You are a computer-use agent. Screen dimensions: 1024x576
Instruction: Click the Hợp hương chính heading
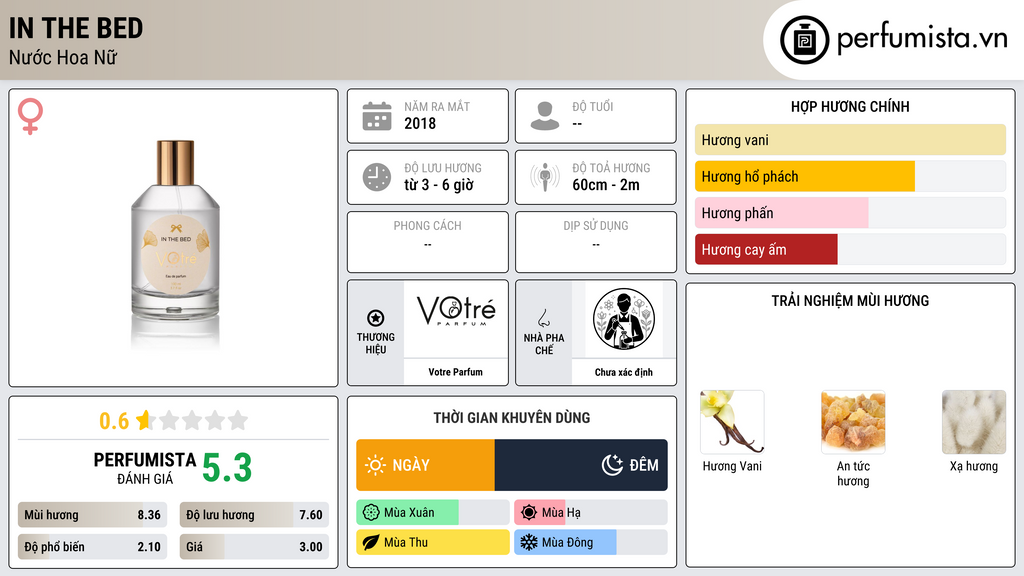point(850,106)
